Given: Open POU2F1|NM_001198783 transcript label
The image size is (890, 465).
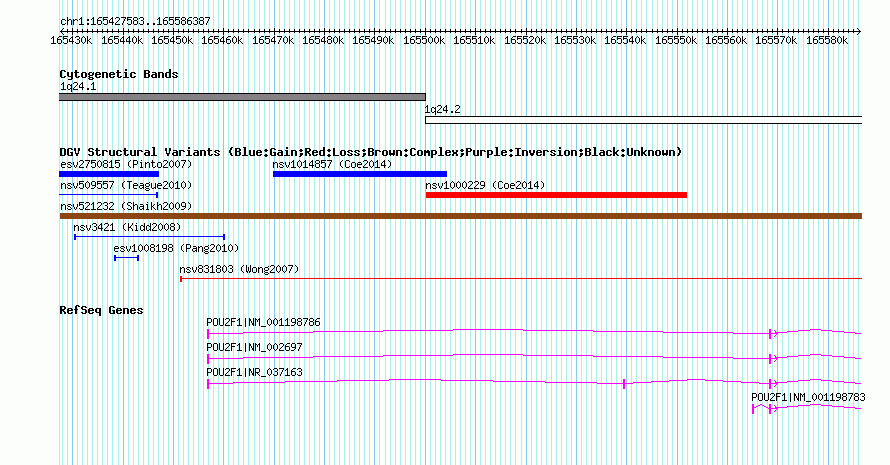Looking at the screenshot, I should coord(808,397).
